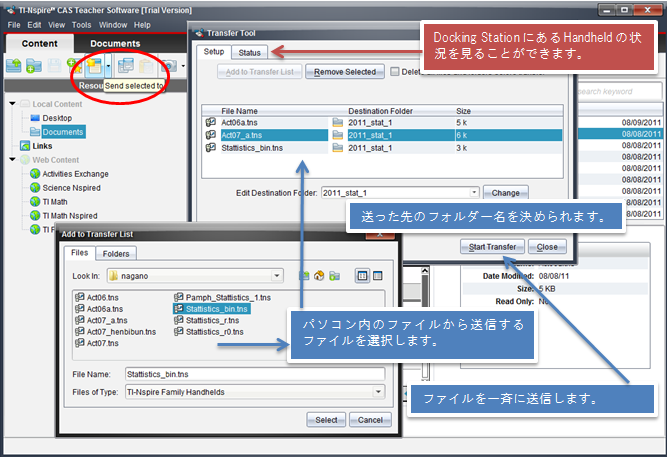Click the screen capture camera icon
Viewport: 668px width, 459px height.
coord(169,66)
